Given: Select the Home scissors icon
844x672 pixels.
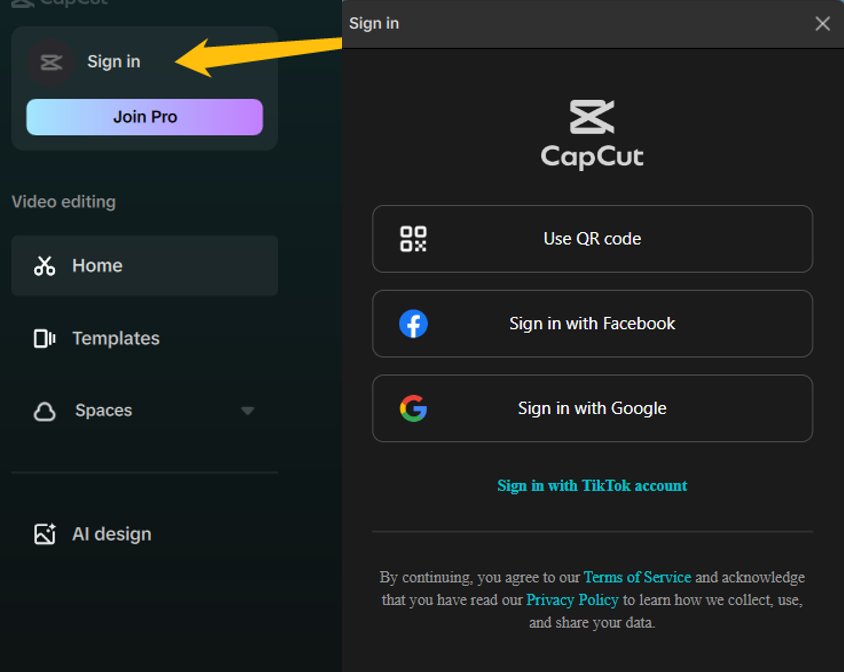Looking at the screenshot, I should pos(44,265).
